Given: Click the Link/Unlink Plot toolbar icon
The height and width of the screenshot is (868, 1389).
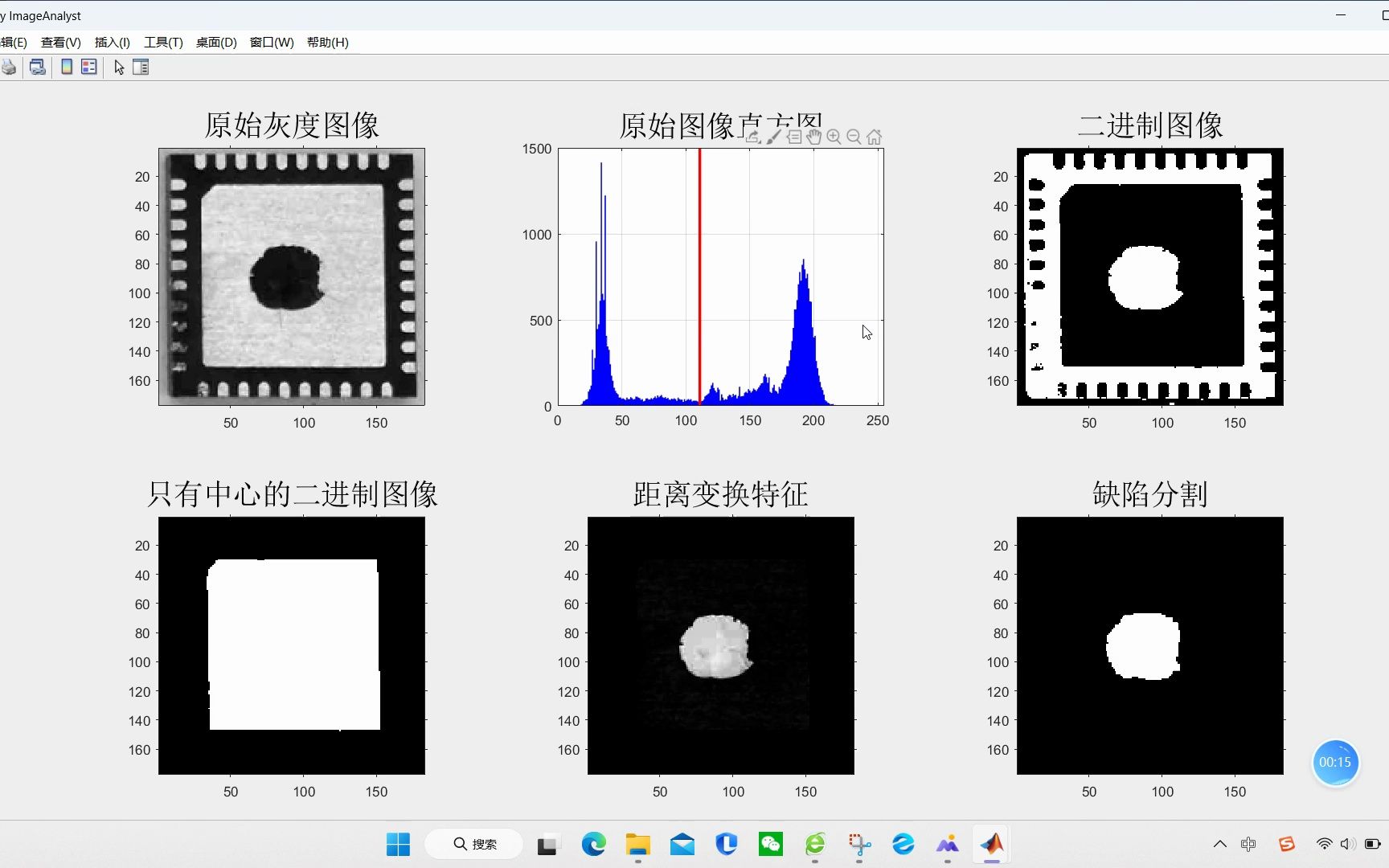Looking at the screenshot, I should pyautogui.click(x=37, y=68).
